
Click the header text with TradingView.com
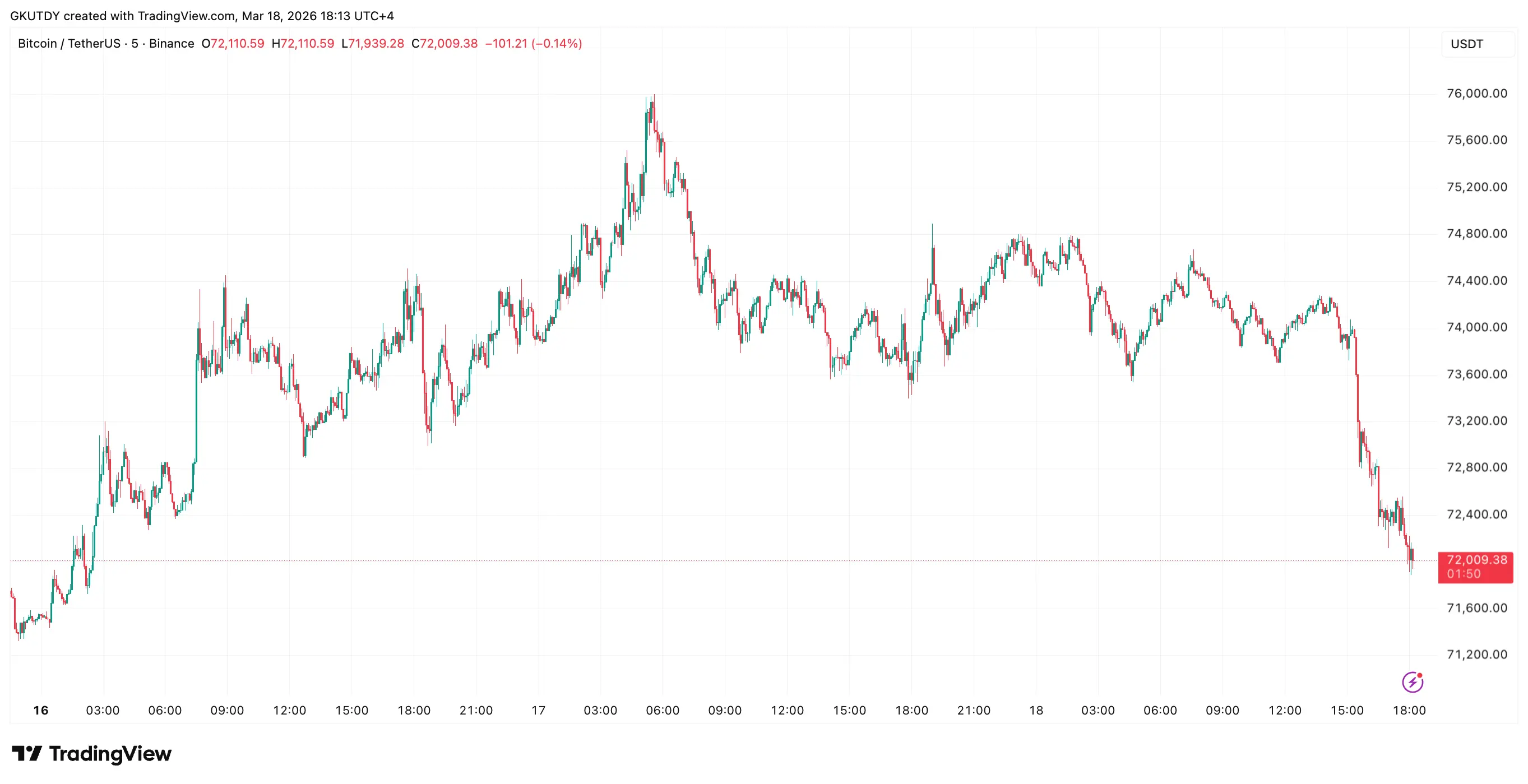(202, 16)
